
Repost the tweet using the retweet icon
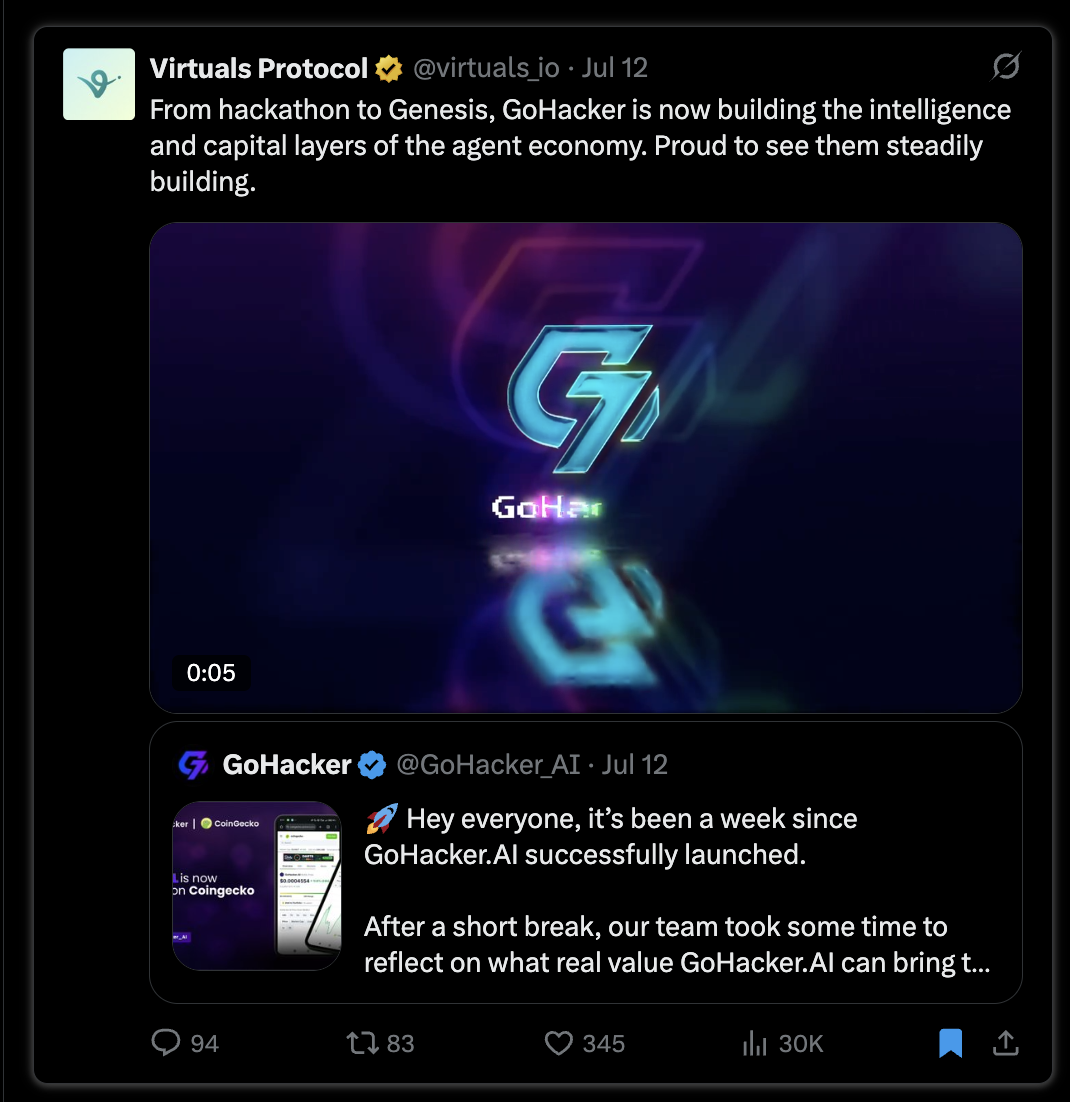coord(363,1043)
